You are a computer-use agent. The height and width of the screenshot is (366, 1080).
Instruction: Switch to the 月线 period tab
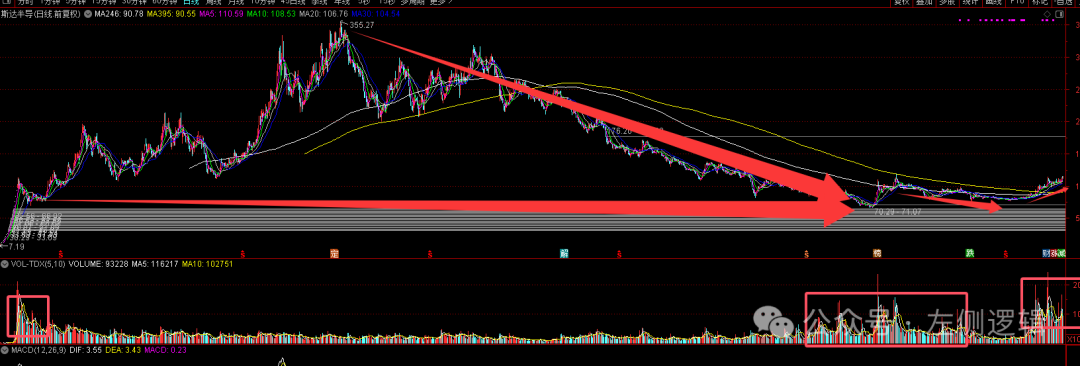(236, 3)
